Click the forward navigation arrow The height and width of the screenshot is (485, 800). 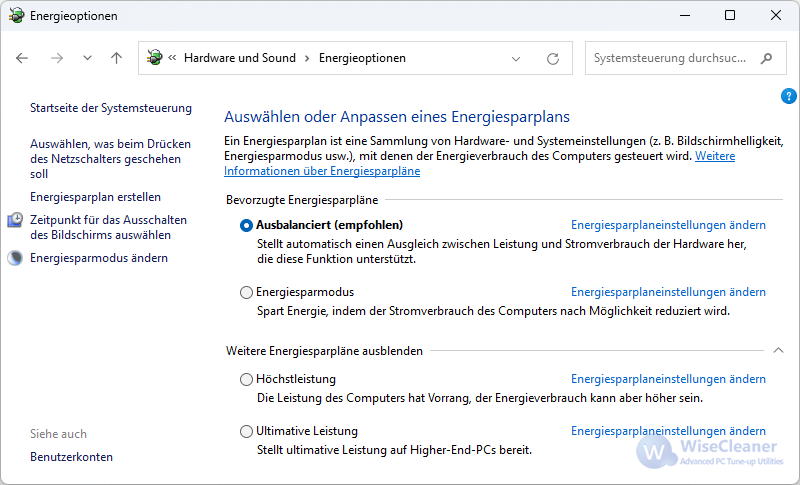tap(57, 58)
